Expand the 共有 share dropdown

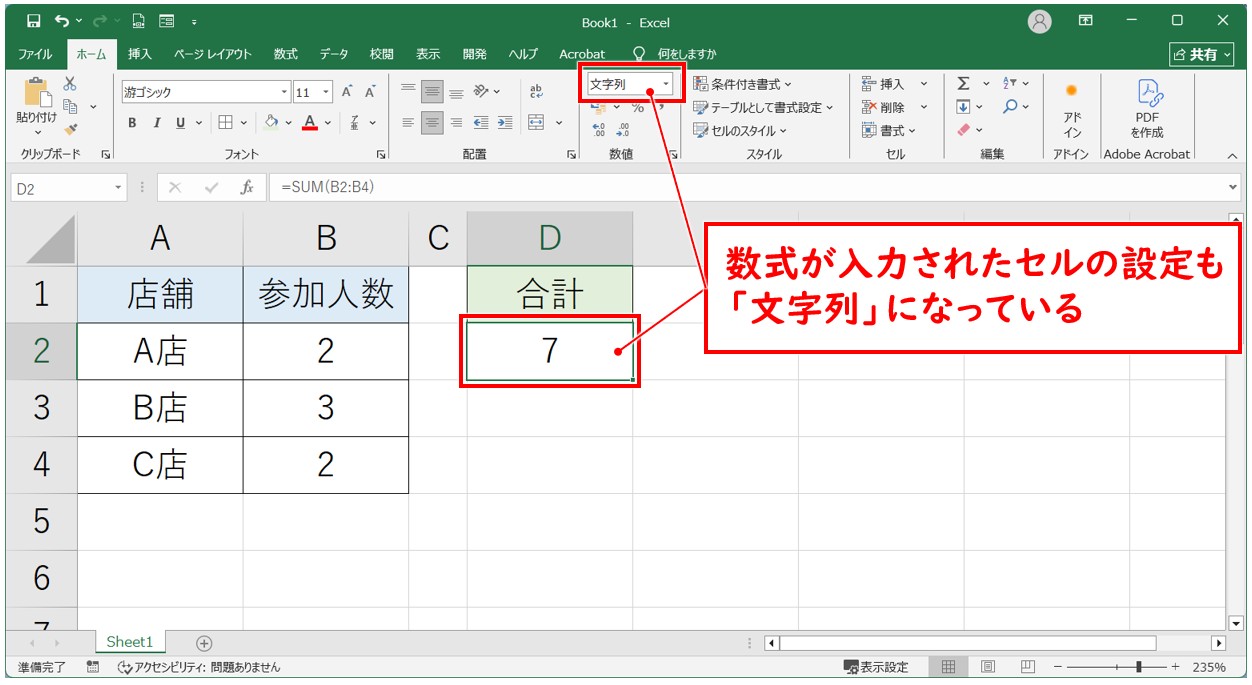point(1225,55)
